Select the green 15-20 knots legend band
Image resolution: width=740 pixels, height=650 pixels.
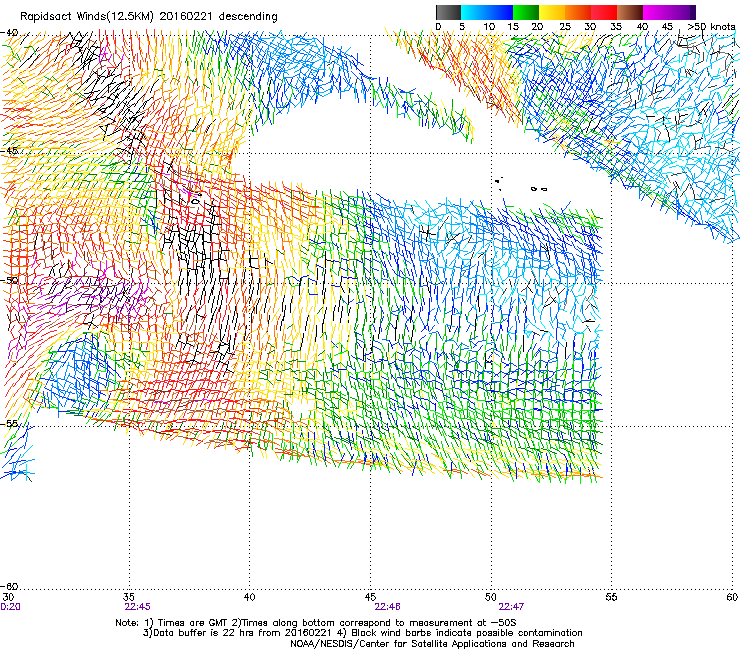(x=526, y=12)
